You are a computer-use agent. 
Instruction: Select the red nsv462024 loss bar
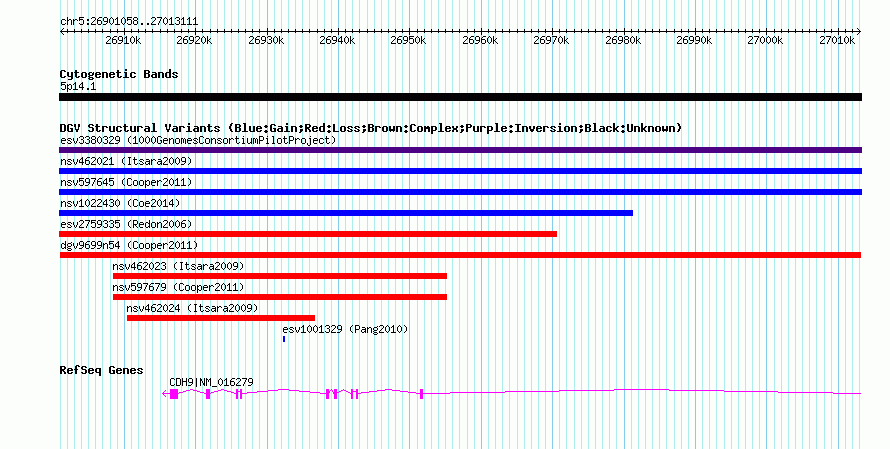coord(221,318)
